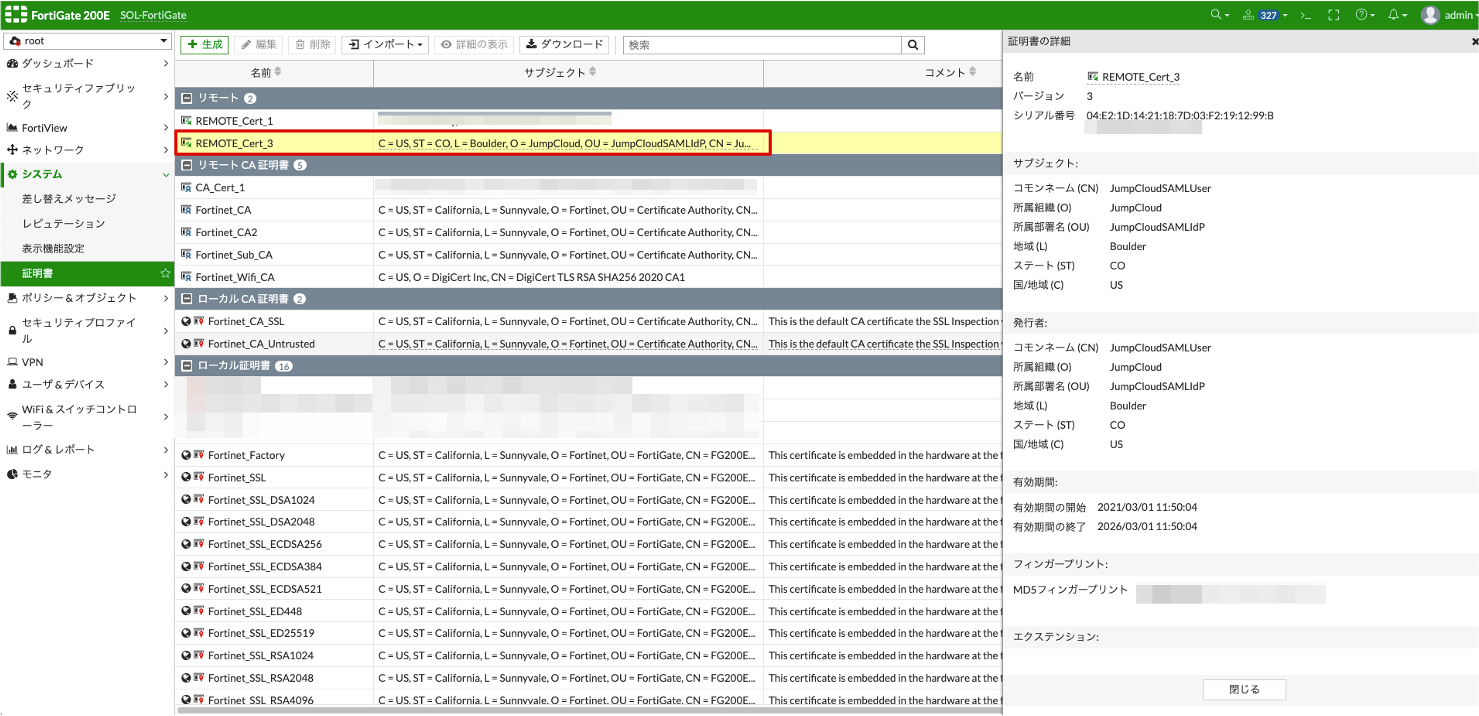Open the インポート dropdown
The width and height of the screenshot is (1479, 716).
(385, 45)
